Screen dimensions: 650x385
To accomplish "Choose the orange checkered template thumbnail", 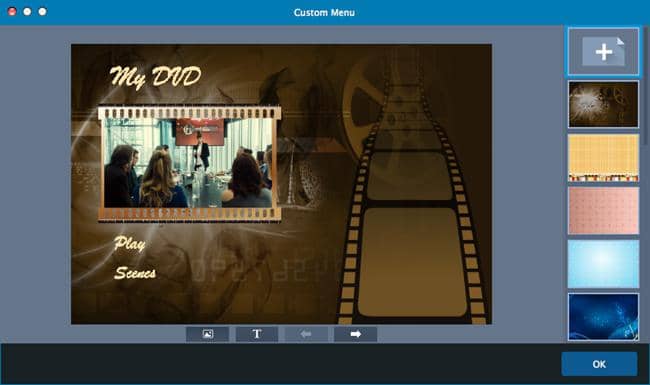I will 603,157.
